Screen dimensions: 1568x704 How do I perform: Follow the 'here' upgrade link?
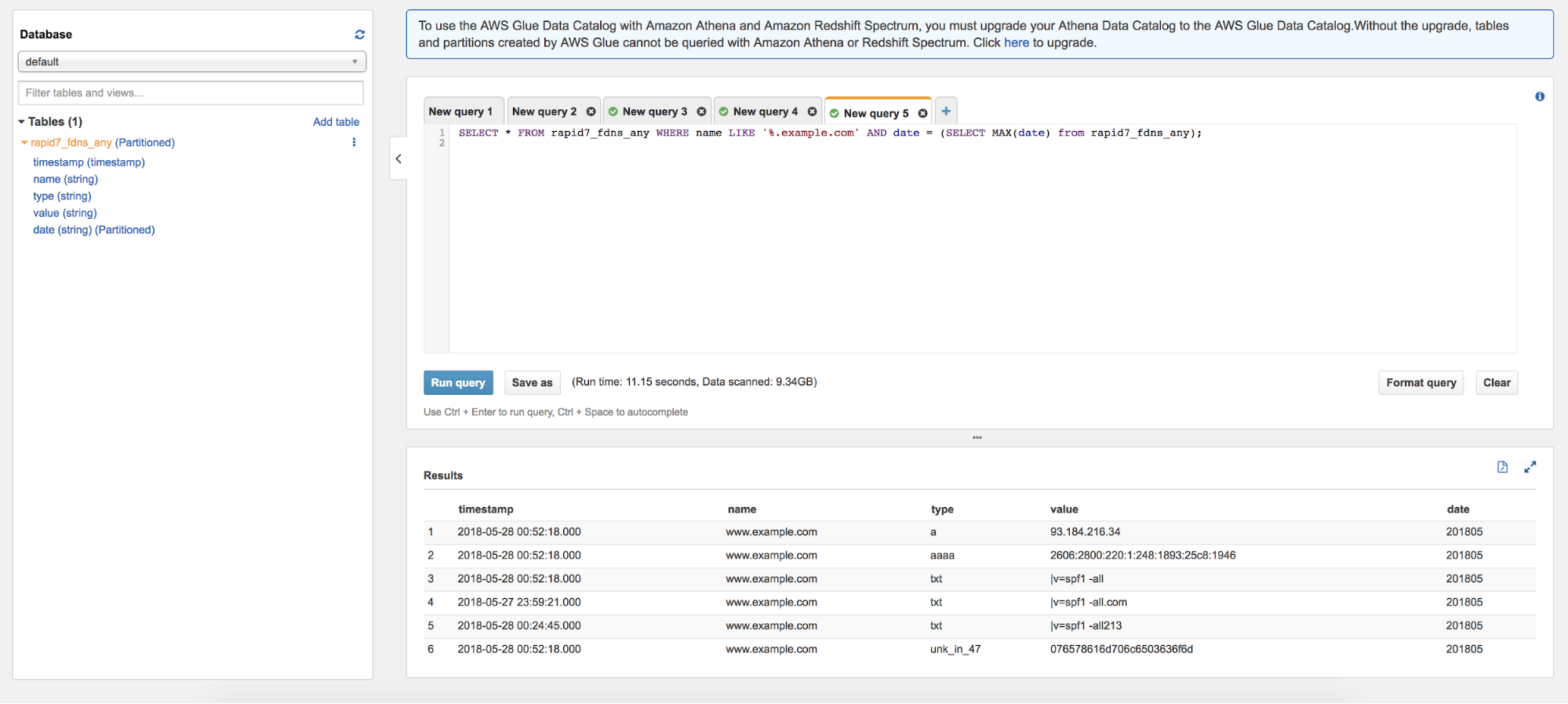coord(1016,42)
